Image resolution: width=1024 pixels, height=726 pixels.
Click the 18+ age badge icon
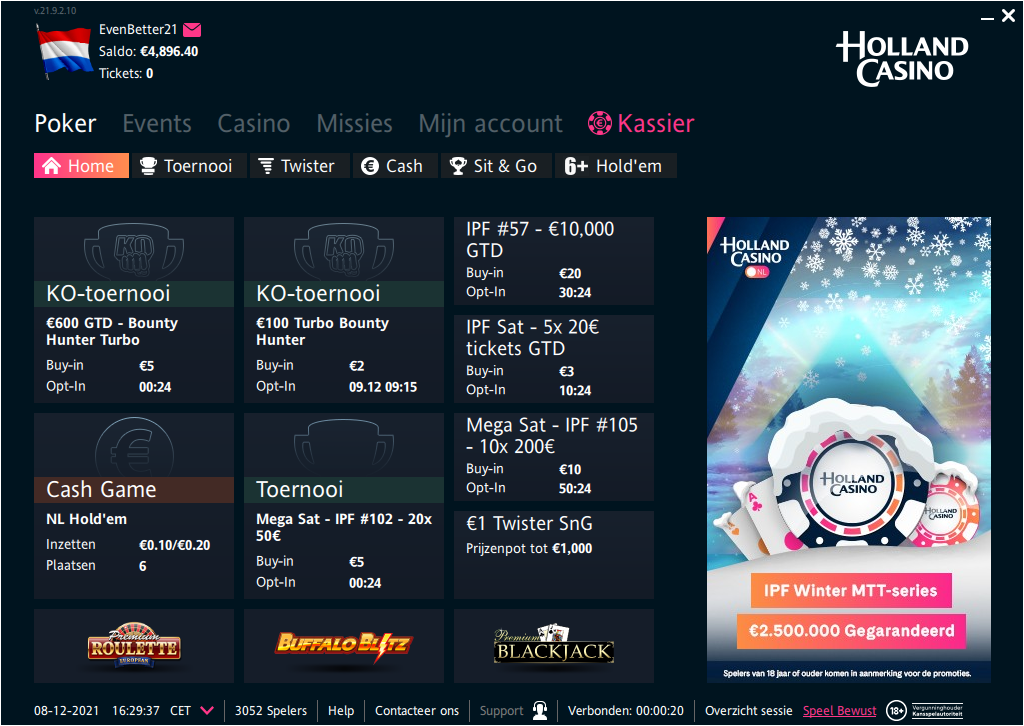pos(896,711)
